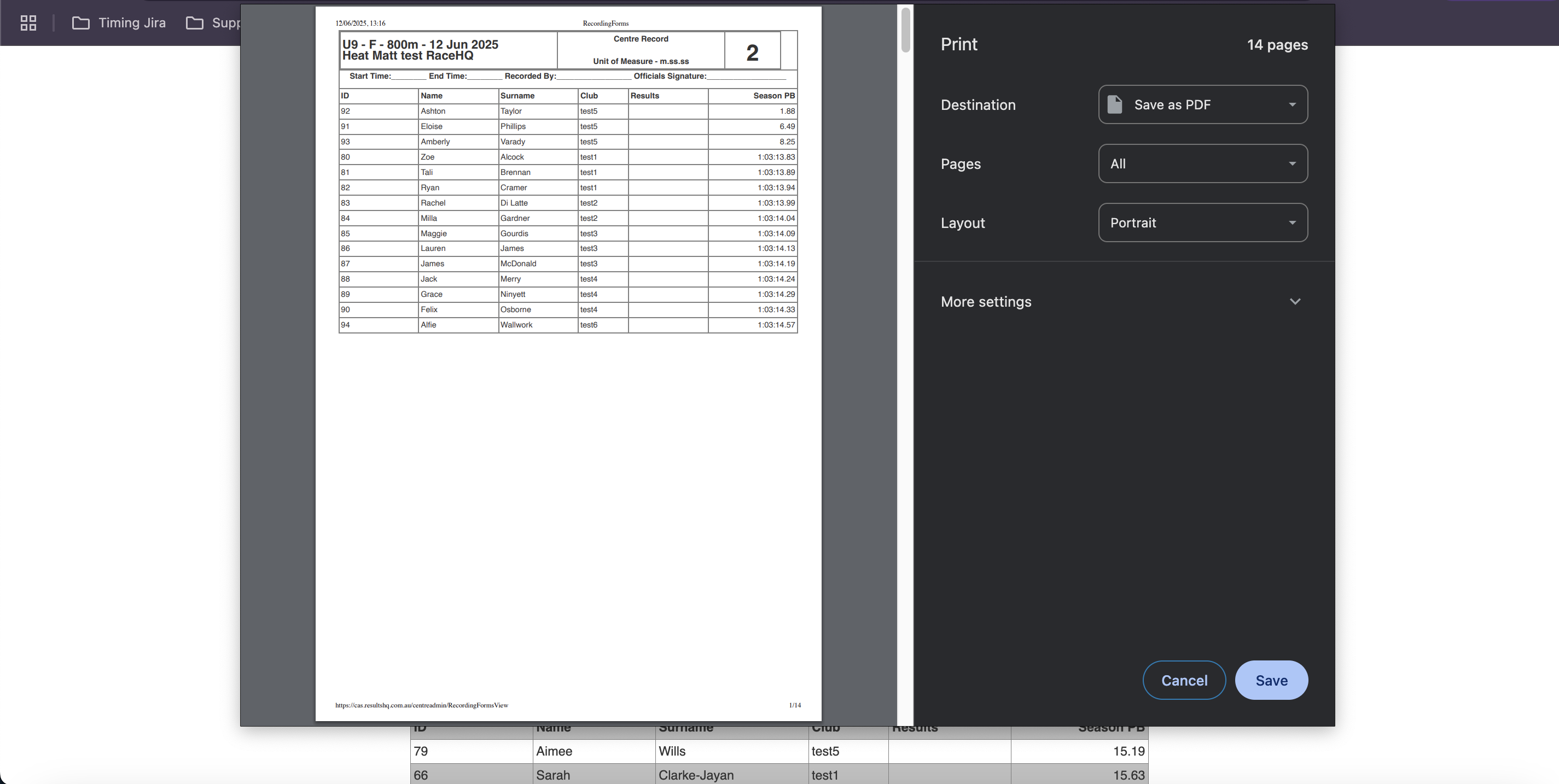
Task: Click surname 'McDonald' in preview table
Action: pos(518,264)
